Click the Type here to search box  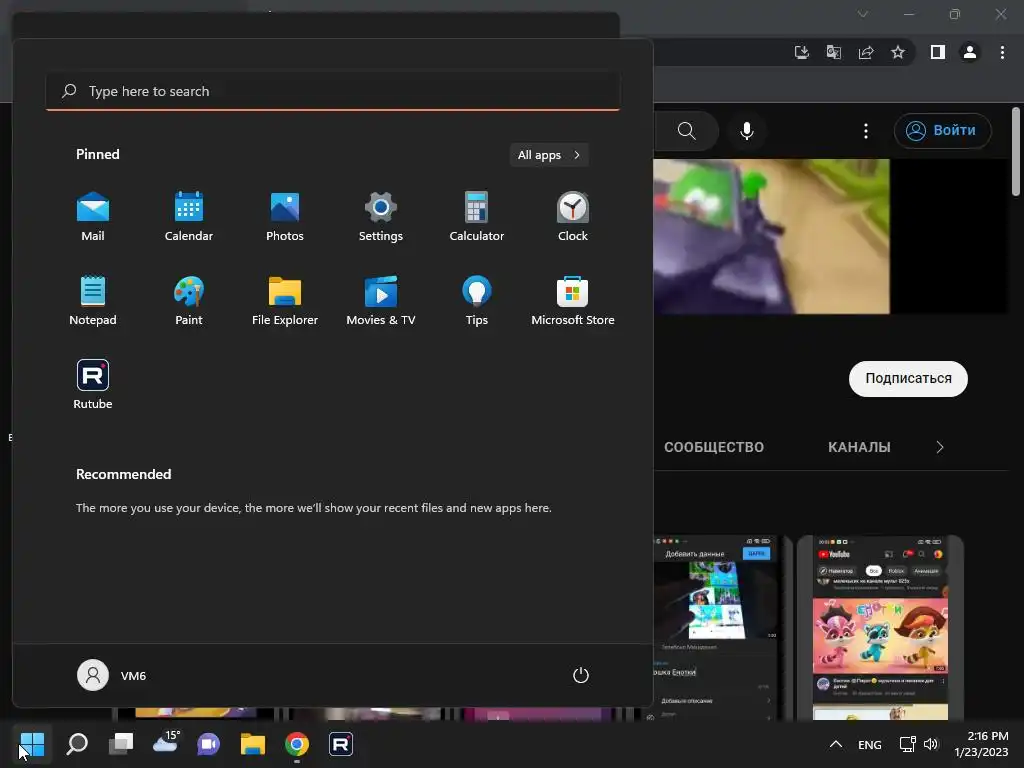332,91
